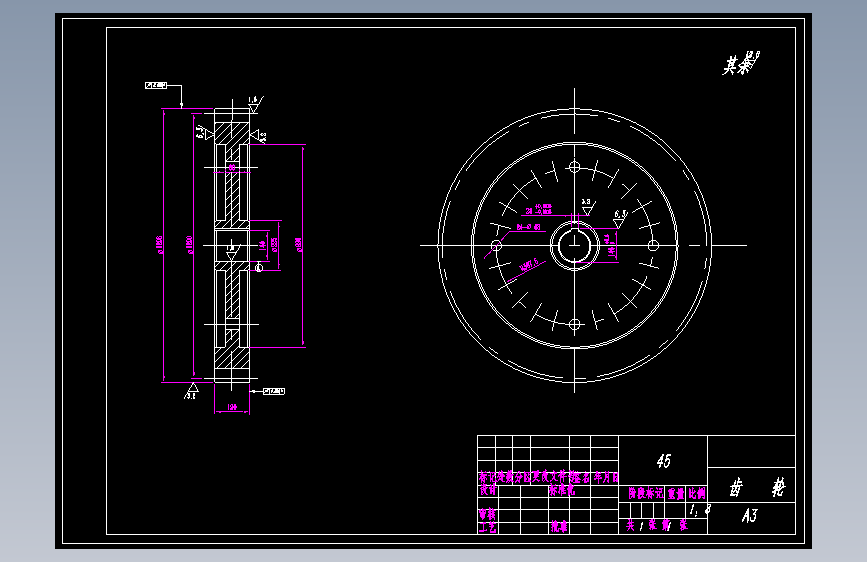Screen dimensions: 867x562
Task: Click the right bolt hole circle on front view
Action: 653,245
